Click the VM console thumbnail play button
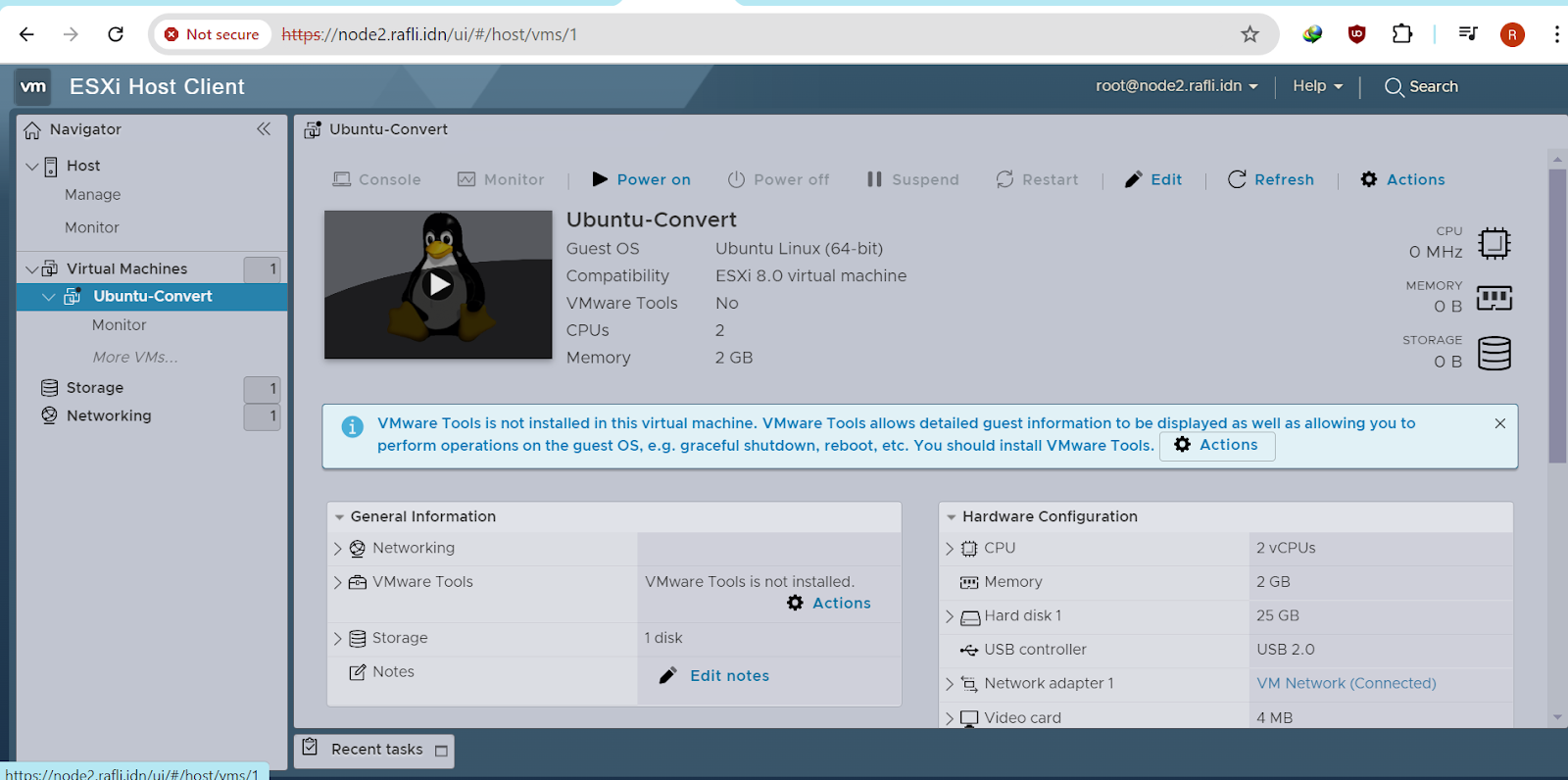 [438, 285]
